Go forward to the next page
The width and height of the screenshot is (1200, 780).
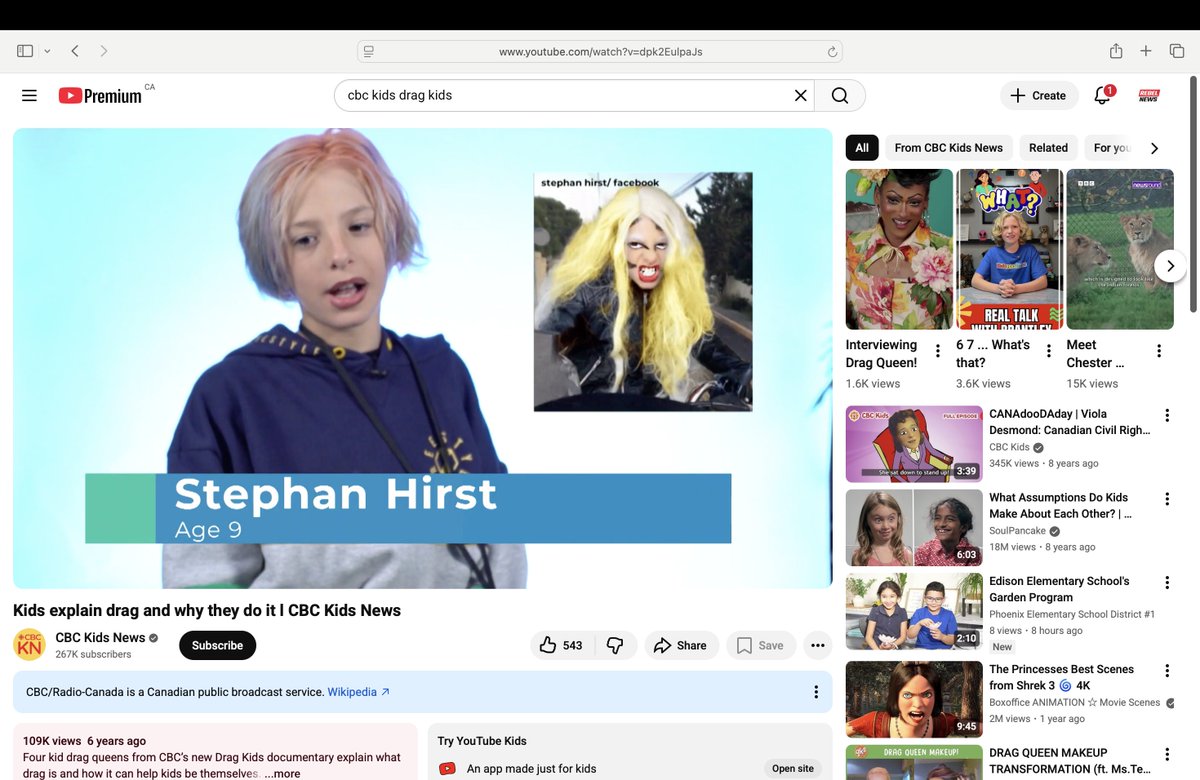(103, 51)
